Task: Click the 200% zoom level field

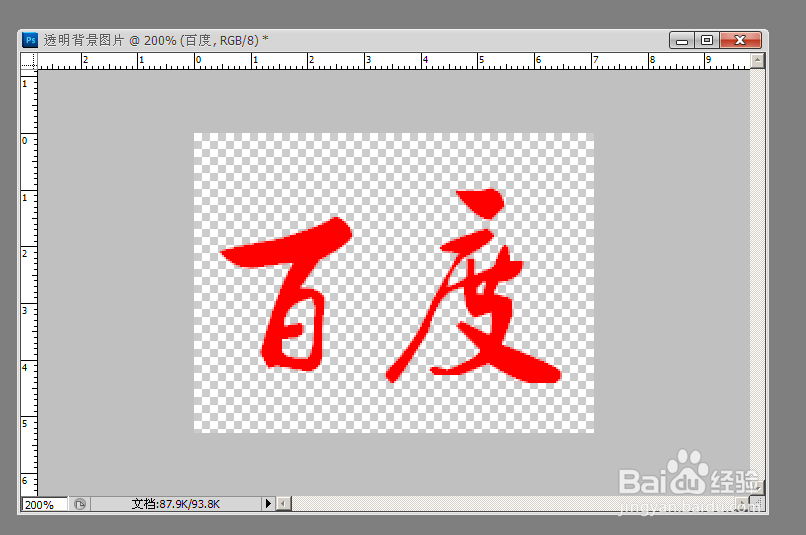Action: [x=44, y=505]
